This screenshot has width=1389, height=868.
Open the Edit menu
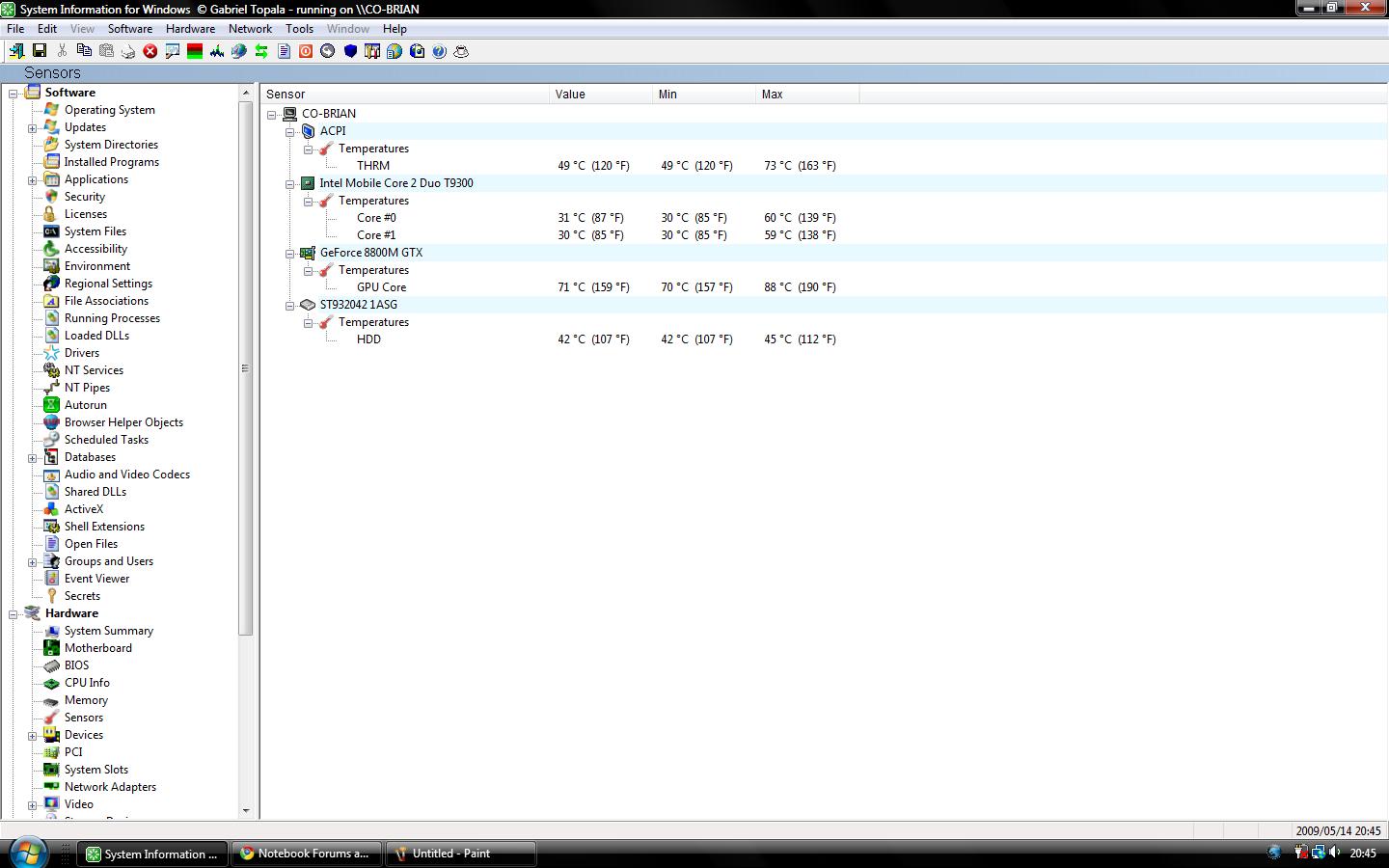click(x=47, y=29)
